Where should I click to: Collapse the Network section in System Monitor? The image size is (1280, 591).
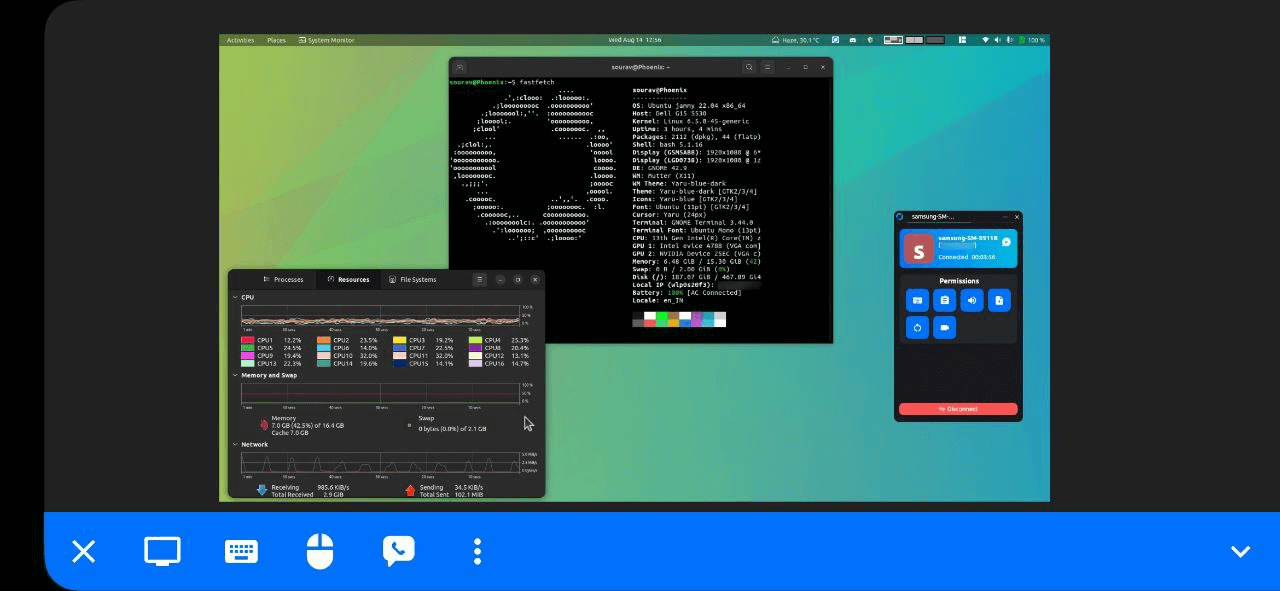click(234, 445)
